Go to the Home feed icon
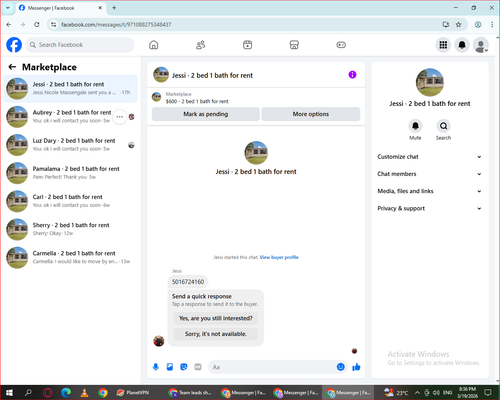 click(x=154, y=45)
